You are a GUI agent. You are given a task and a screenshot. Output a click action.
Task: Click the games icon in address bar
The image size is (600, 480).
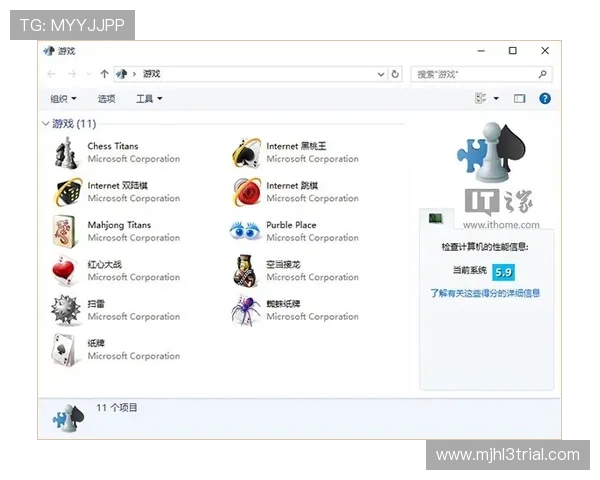click(x=122, y=74)
